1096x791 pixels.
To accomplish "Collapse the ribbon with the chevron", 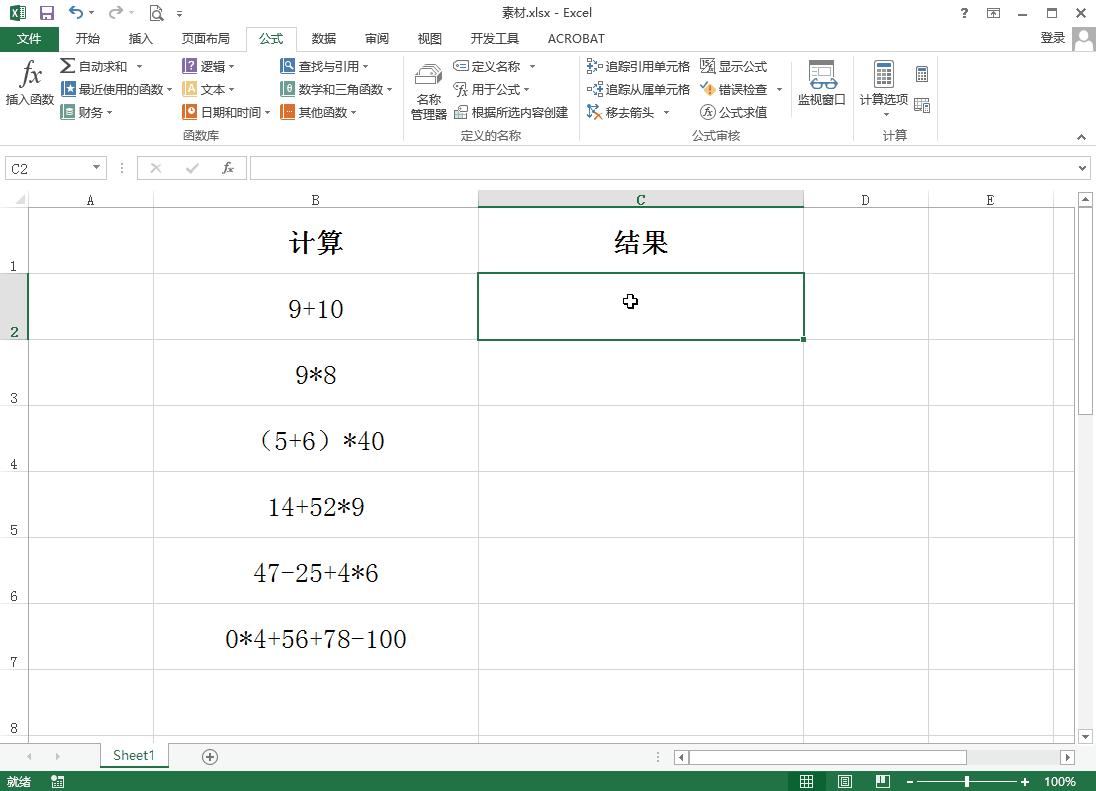I will 1081,137.
